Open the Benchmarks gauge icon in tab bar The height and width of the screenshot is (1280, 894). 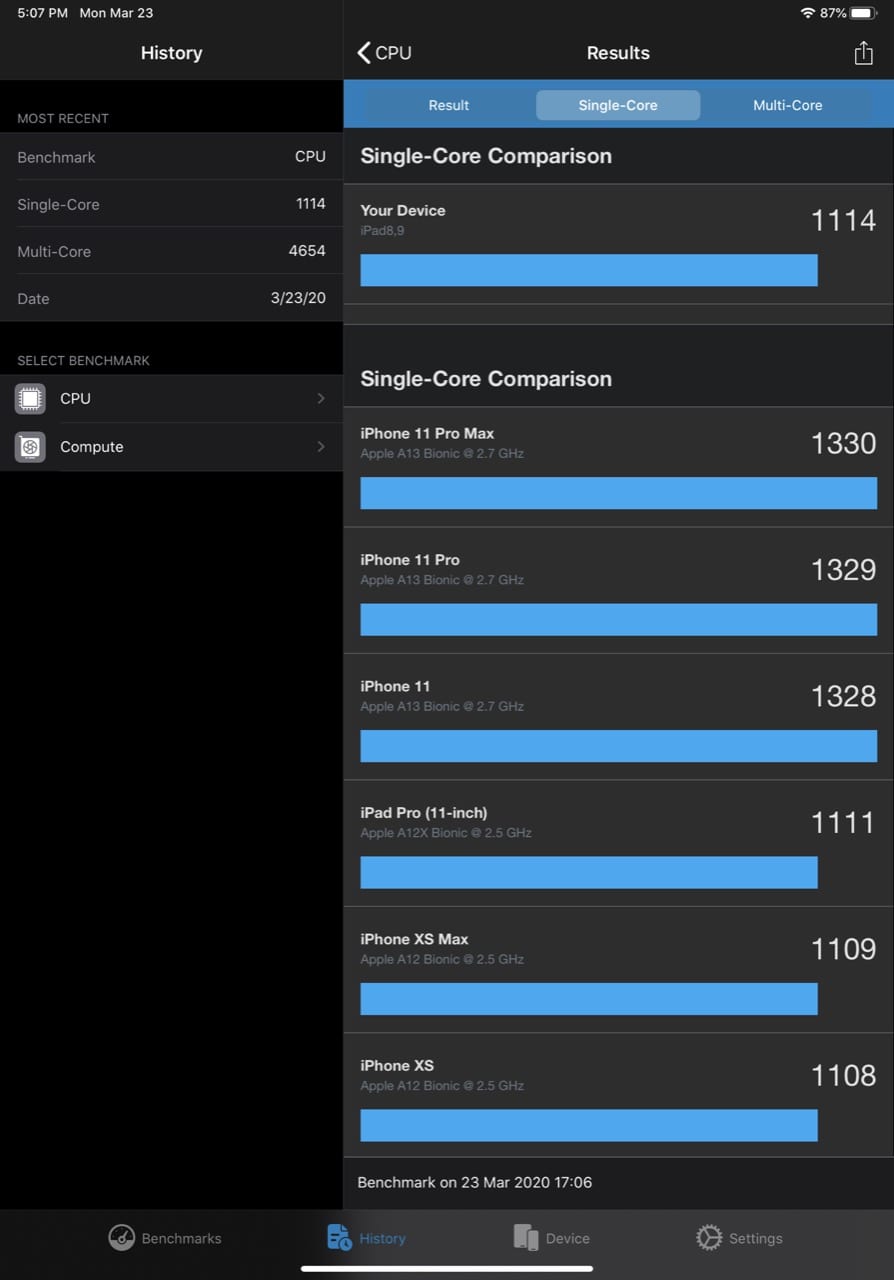(121, 1238)
